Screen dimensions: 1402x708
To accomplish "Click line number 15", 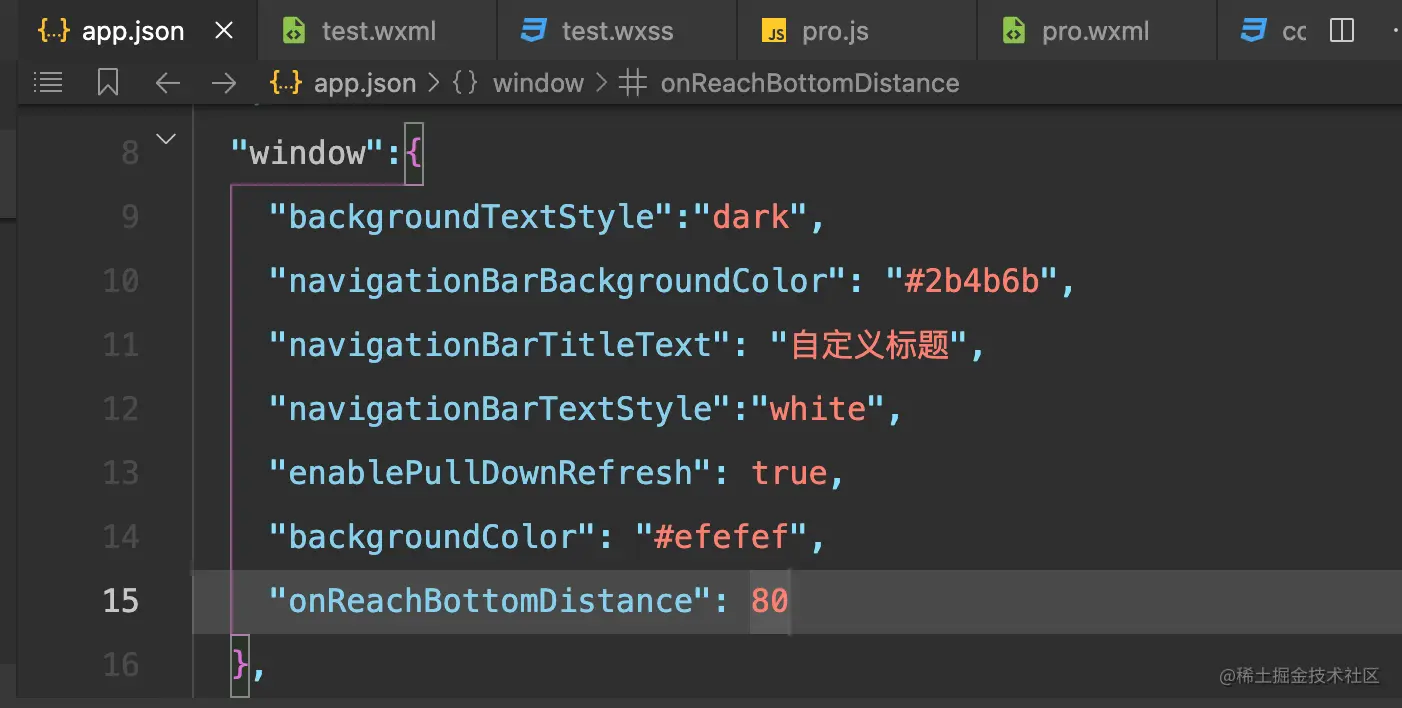I will [x=121, y=601].
